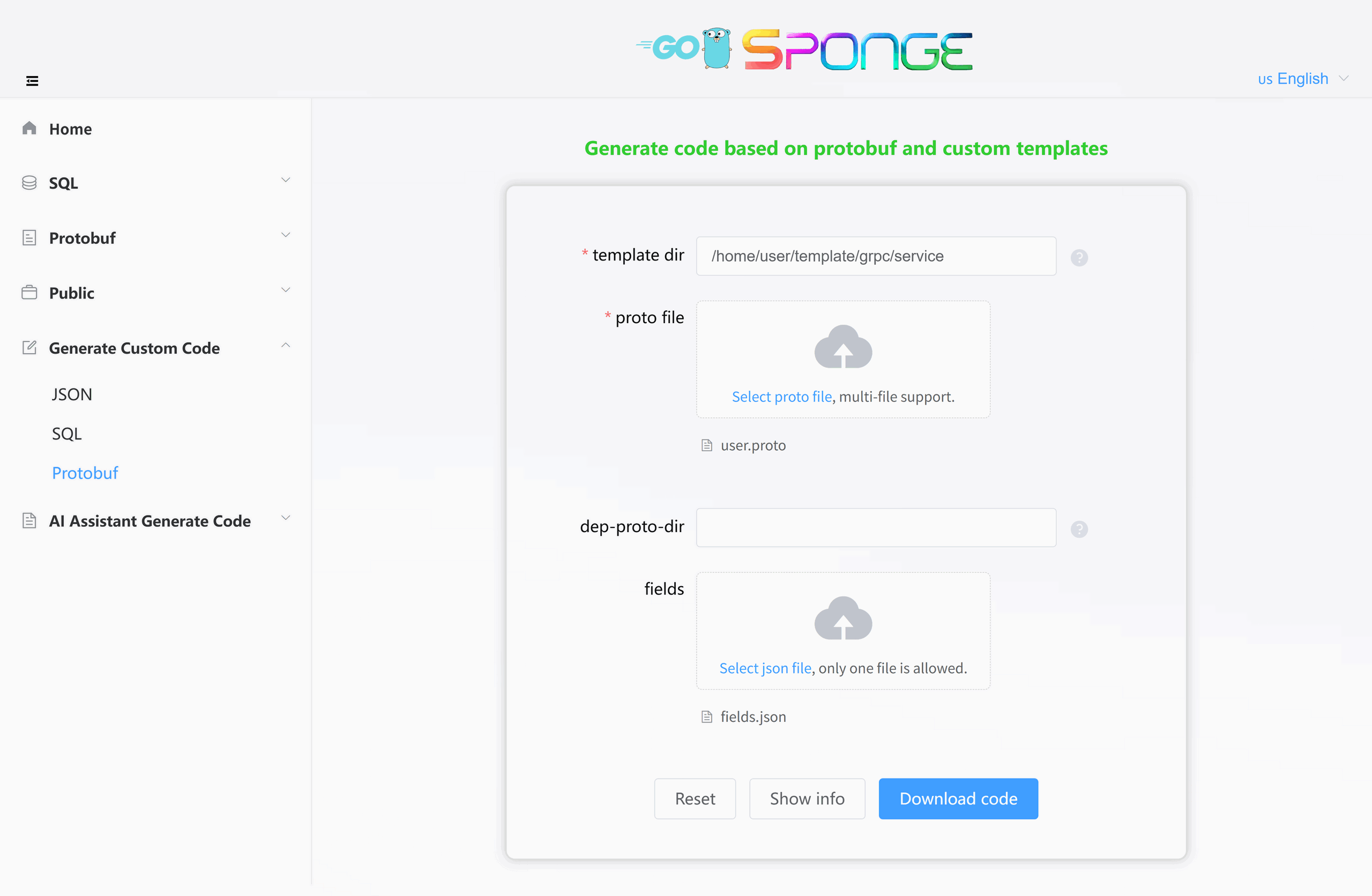Viewport: 1372px width, 896px height.
Task: Click the help icon beside dep-proto-dir
Action: tap(1079, 529)
